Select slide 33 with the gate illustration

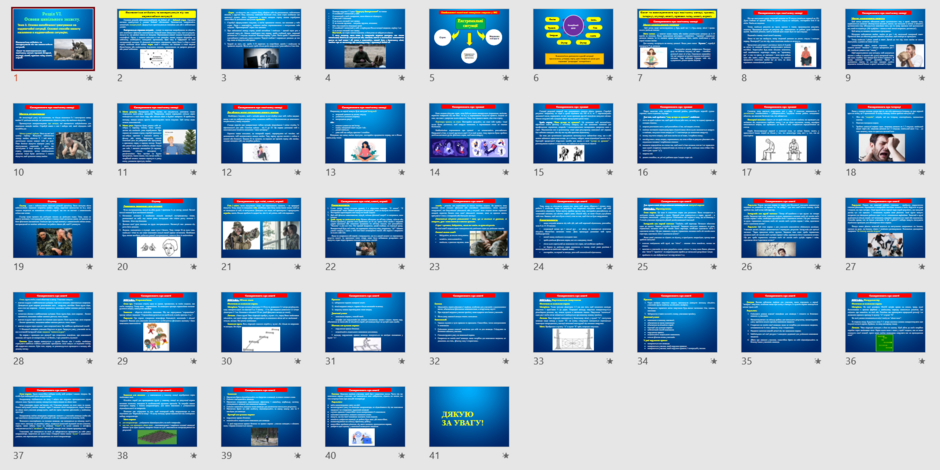pyautogui.click(x=573, y=323)
